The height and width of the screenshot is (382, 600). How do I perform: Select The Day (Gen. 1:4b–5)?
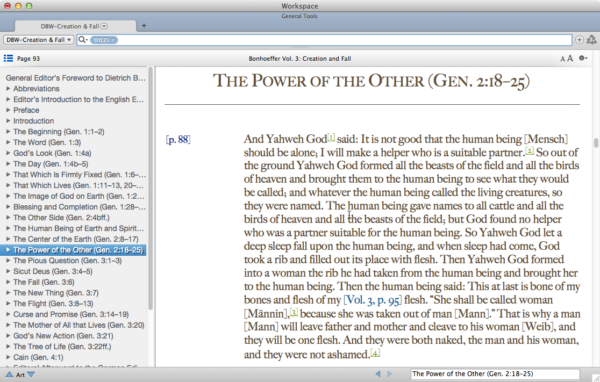(51, 163)
